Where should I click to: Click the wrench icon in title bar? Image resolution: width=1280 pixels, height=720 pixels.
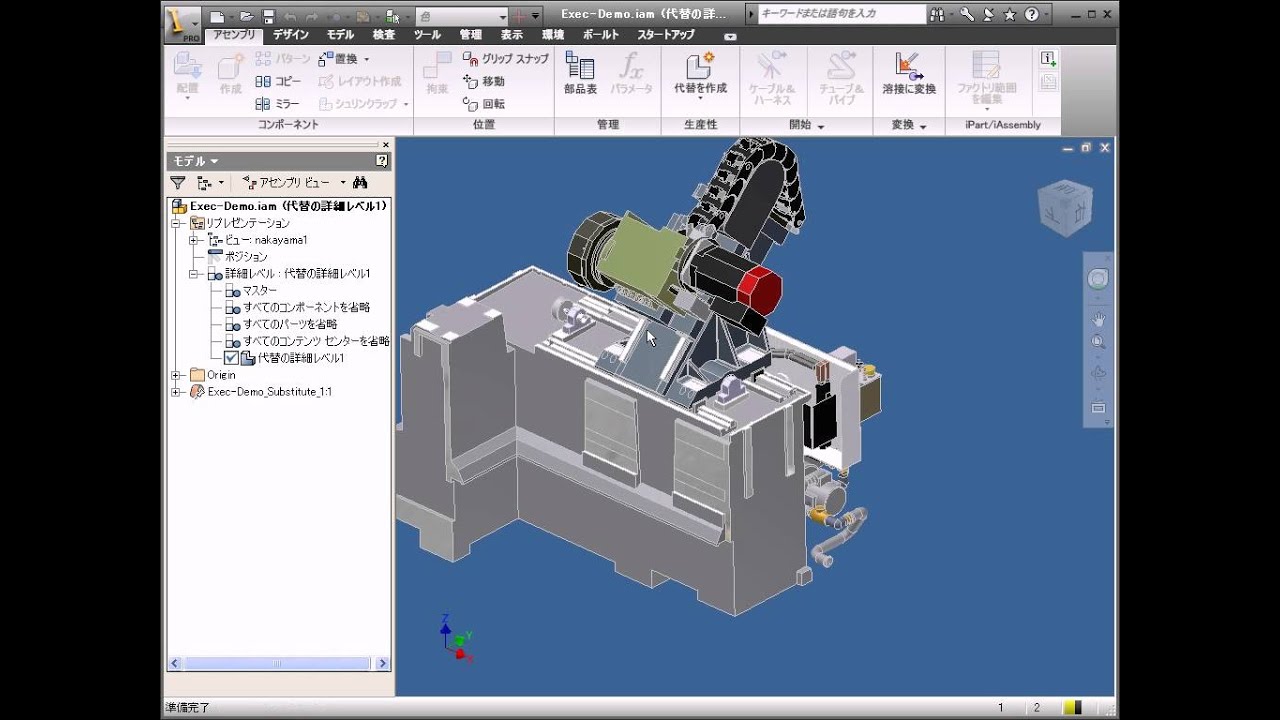pos(967,15)
